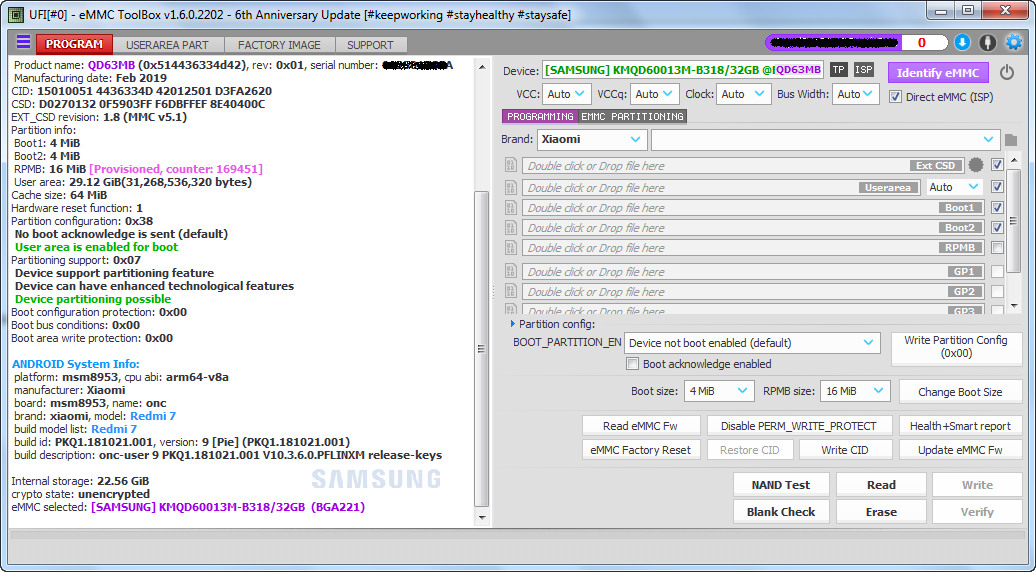Screen dimensions: 1036x572
Task: Toggle the Ext CSD checkbox
Action: pyautogui.click(x=998, y=165)
